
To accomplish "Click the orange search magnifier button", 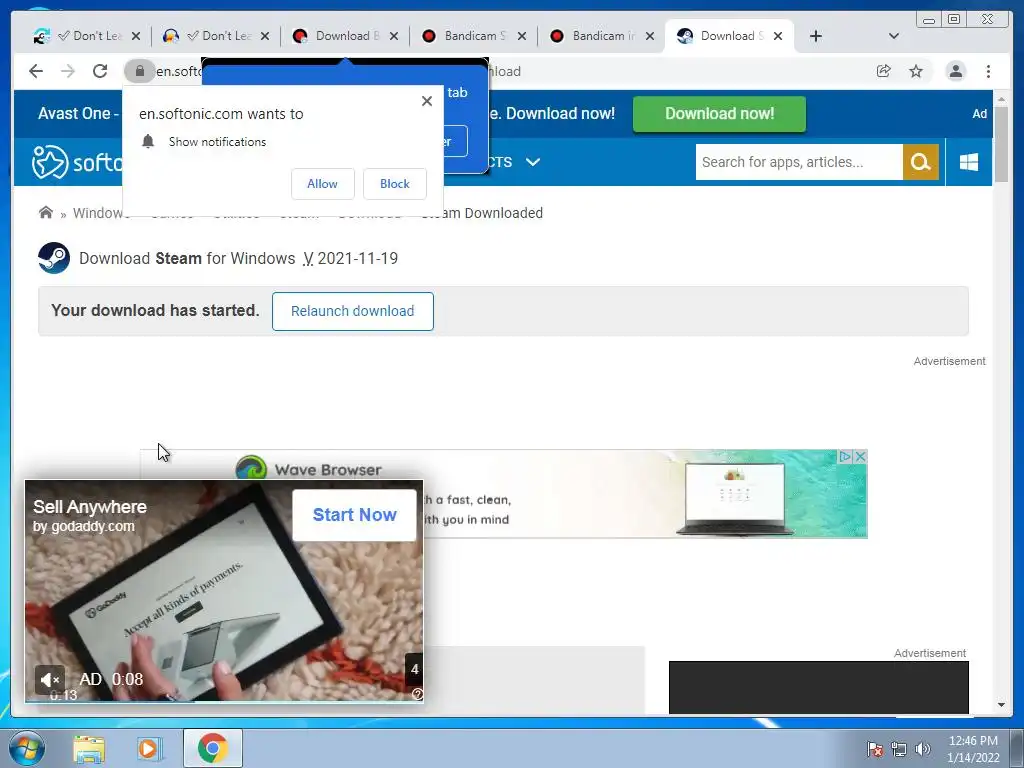I will coord(921,162).
